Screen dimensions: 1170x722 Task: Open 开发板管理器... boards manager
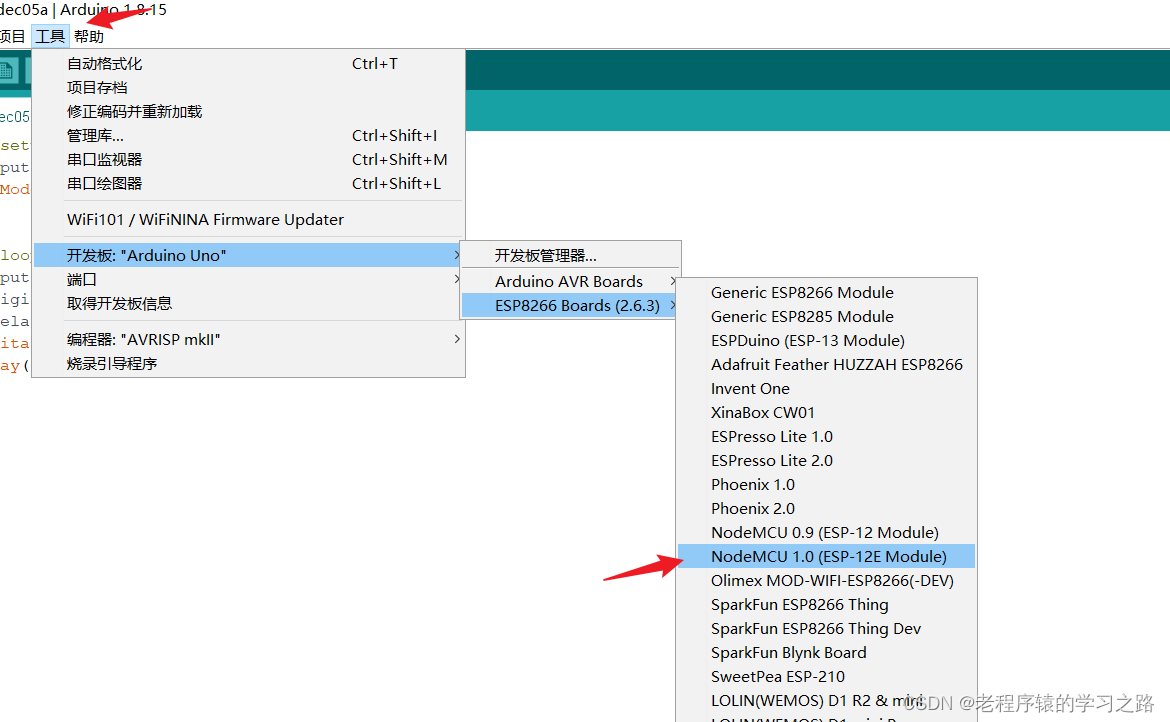(571, 255)
